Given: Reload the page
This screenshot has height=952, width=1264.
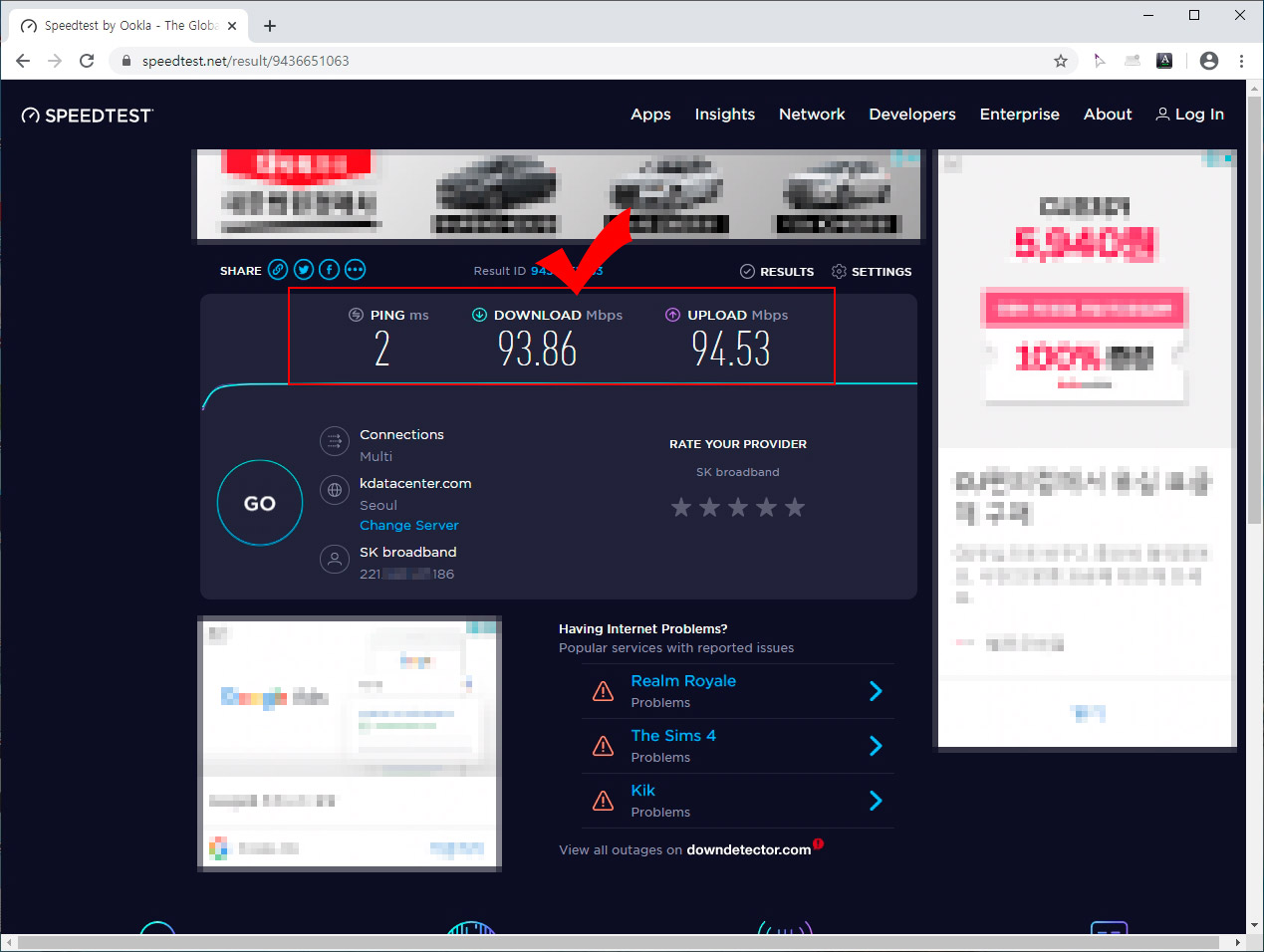Looking at the screenshot, I should (87, 61).
